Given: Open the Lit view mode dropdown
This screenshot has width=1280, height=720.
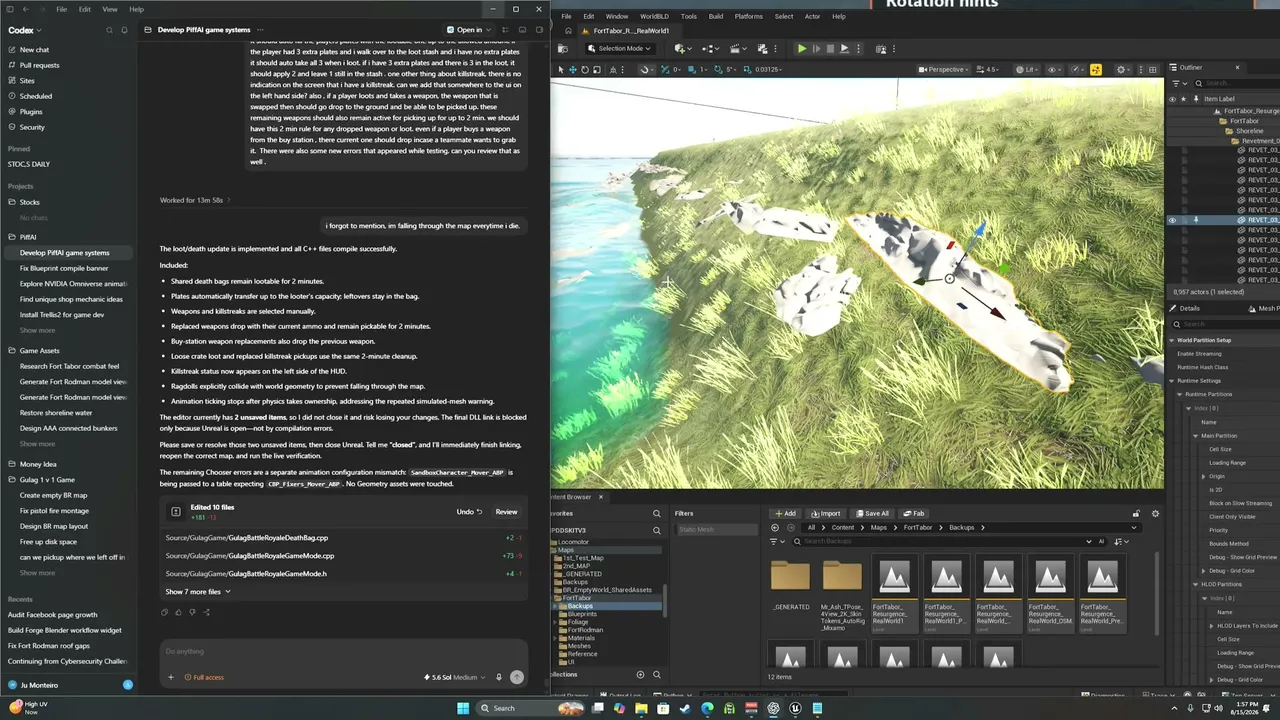Looking at the screenshot, I should click(x=1027, y=70).
